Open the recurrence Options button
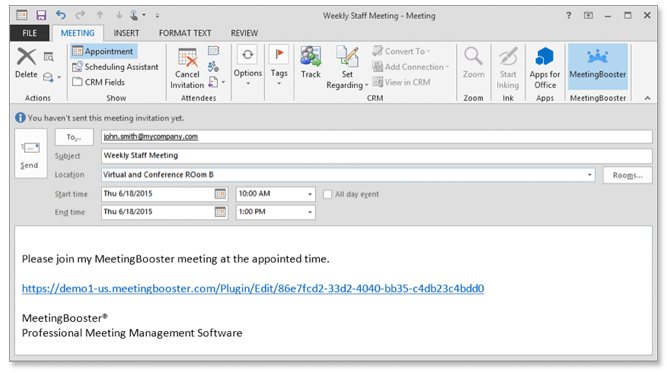667x373 pixels. pyautogui.click(x=248, y=65)
